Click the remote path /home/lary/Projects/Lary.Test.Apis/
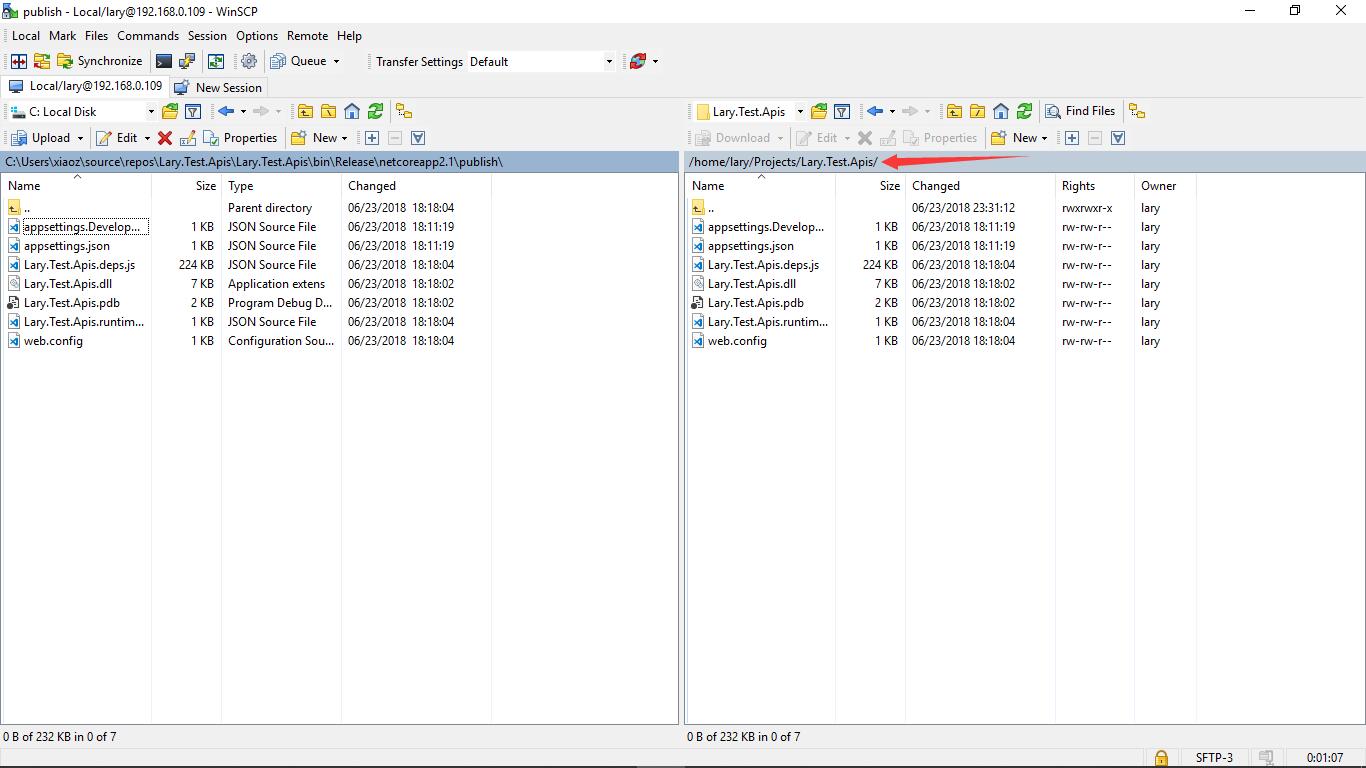The height and width of the screenshot is (768, 1366). [783, 162]
